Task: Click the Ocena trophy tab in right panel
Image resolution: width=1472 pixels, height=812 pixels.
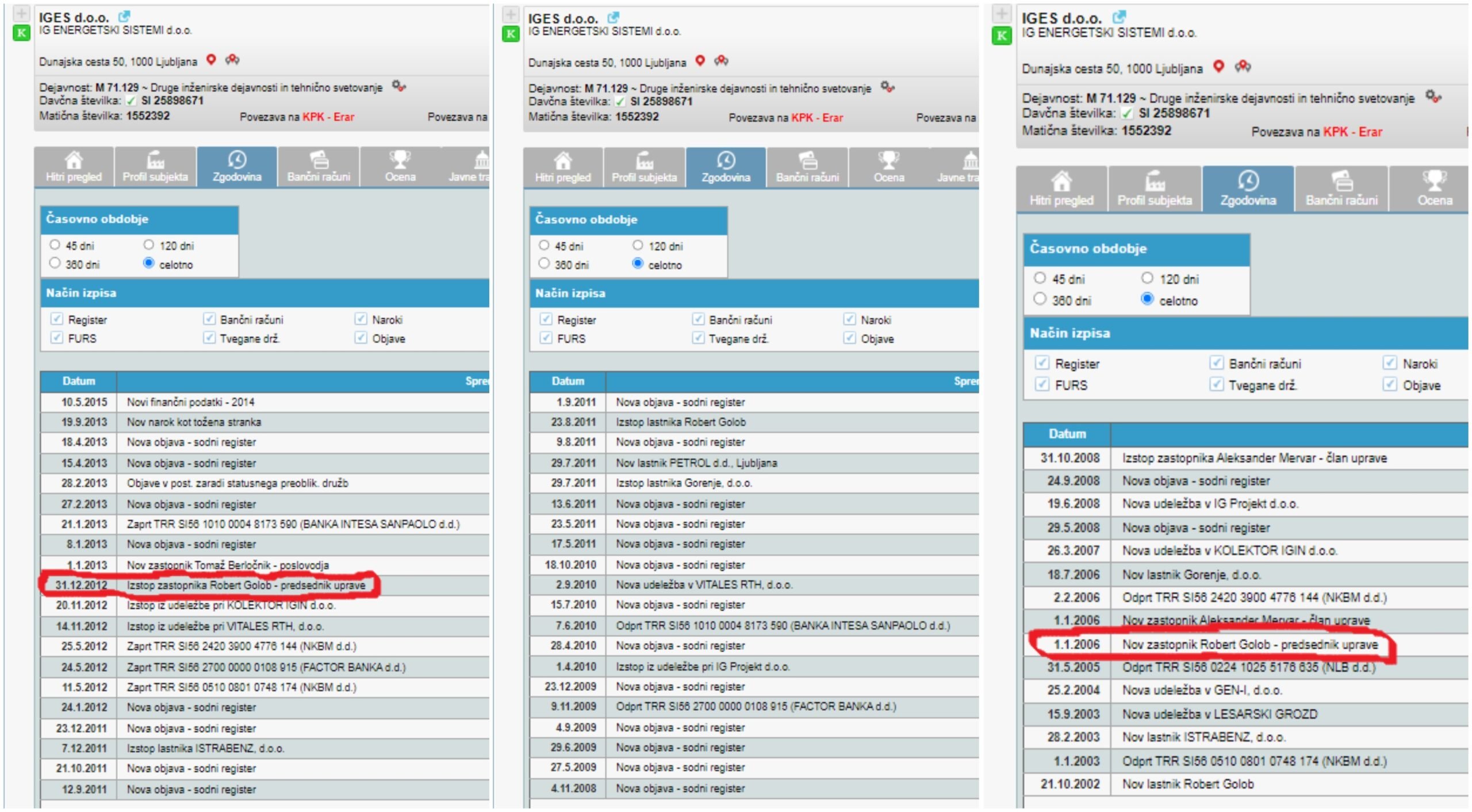Action: [x=1434, y=188]
